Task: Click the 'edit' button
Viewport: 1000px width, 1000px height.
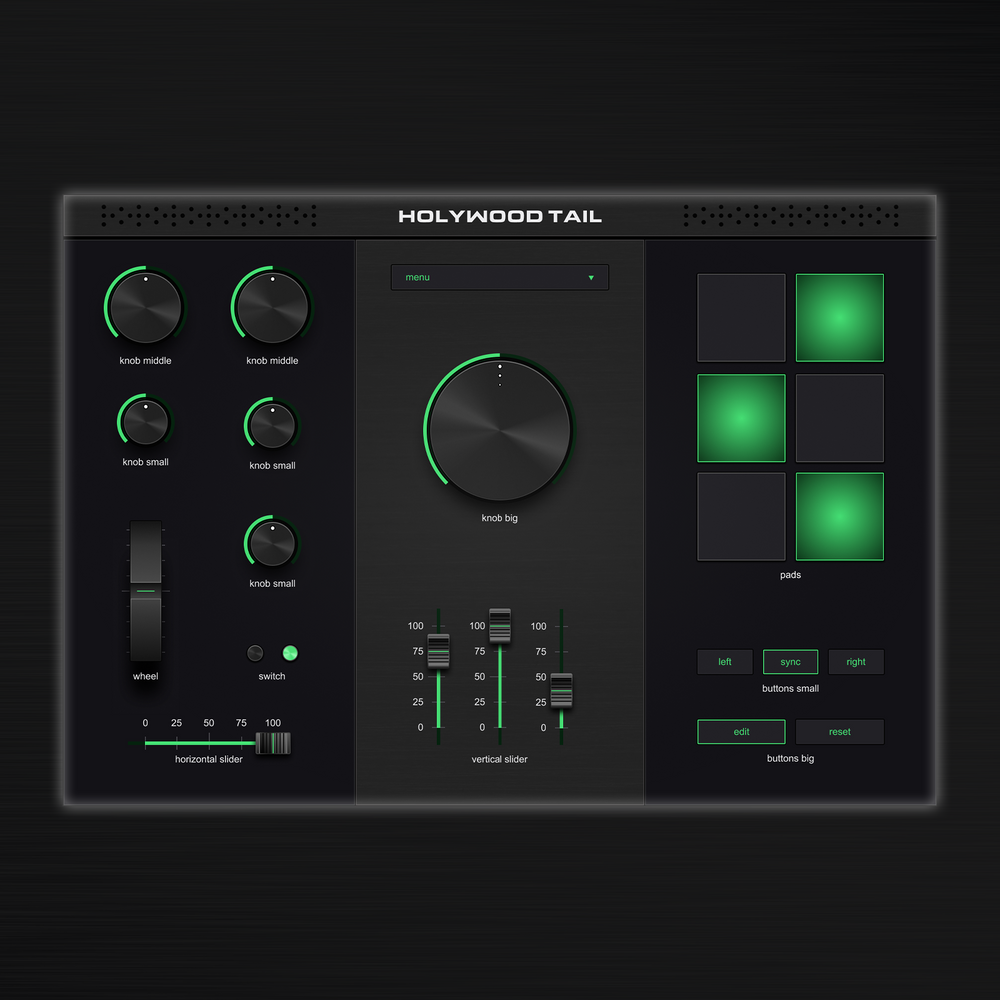Action: [x=741, y=731]
